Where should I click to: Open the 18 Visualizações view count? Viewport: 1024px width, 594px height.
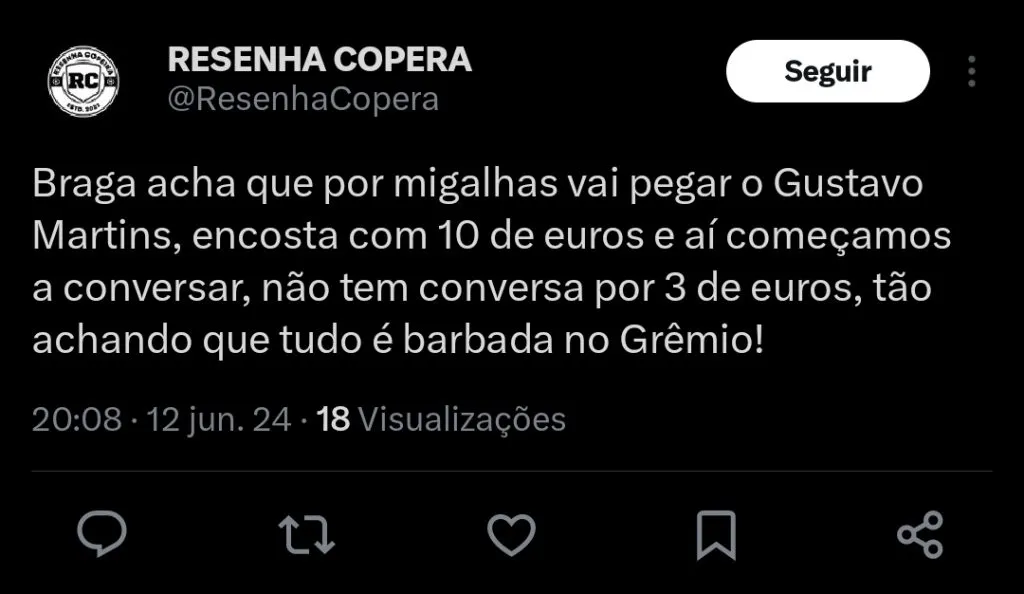click(x=441, y=419)
